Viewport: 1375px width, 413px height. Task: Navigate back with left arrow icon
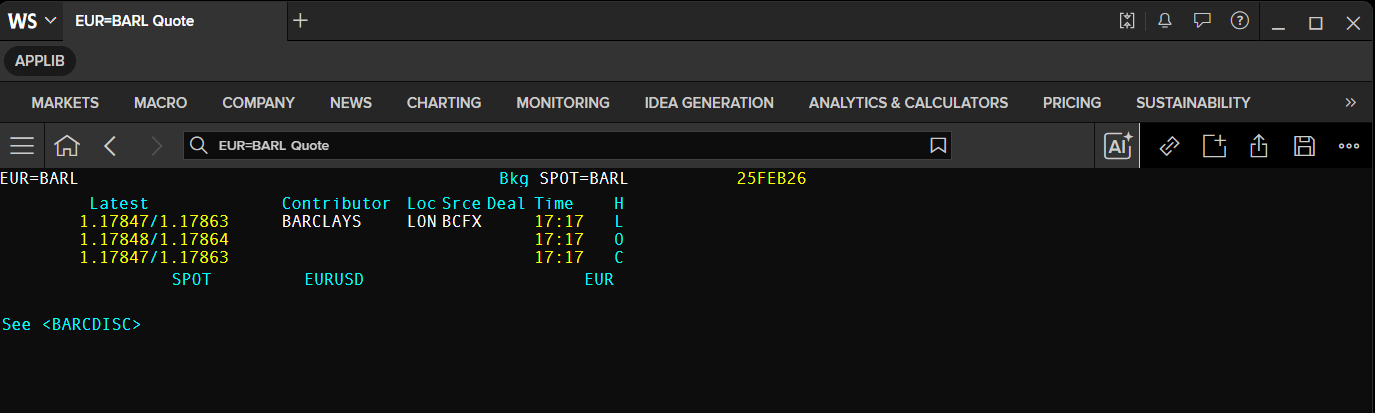tap(110, 146)
